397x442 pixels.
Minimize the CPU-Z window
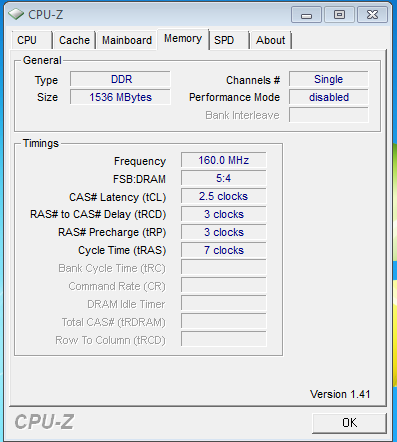[x=306, y=15]
